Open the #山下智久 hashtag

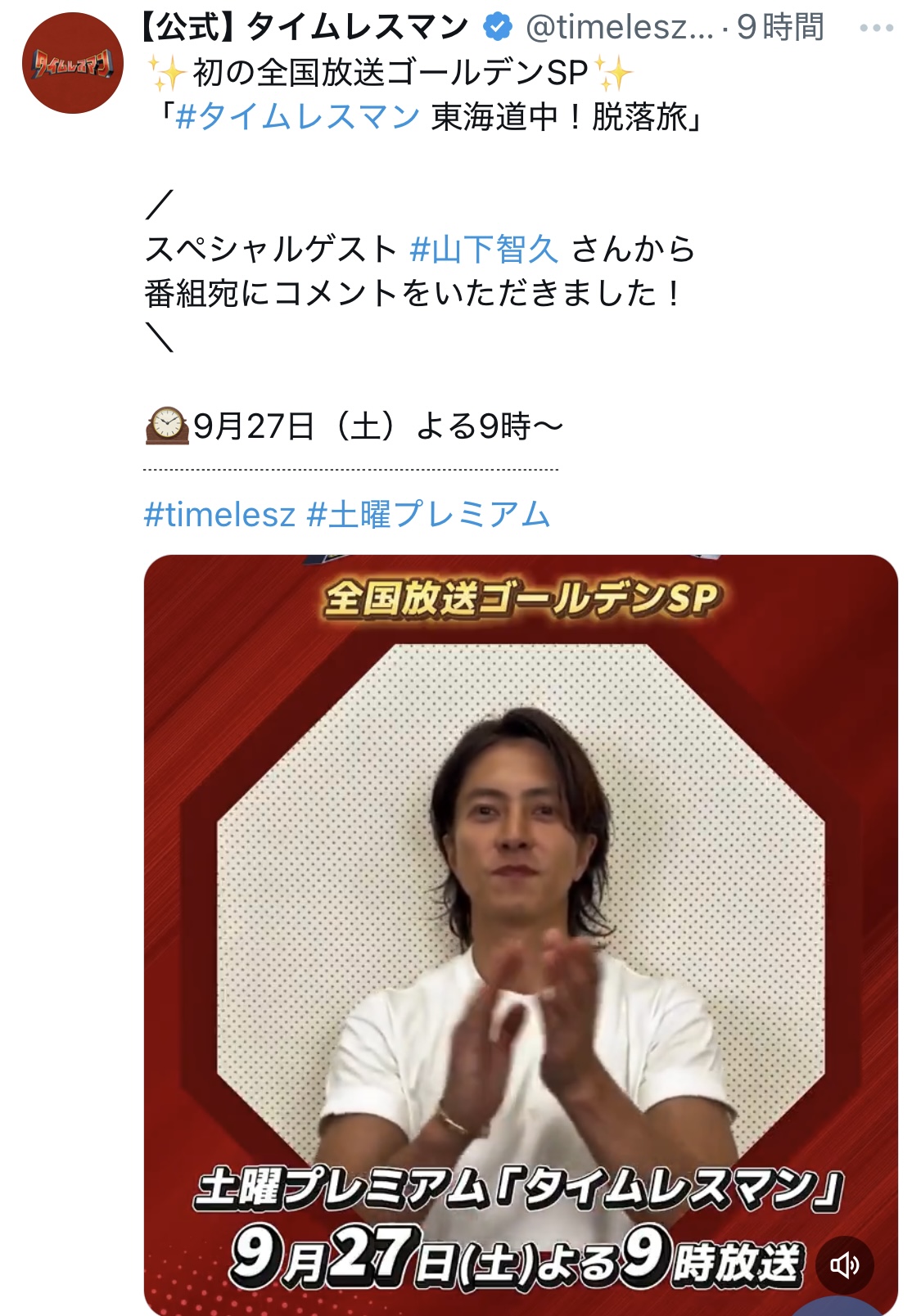[485, 249]
